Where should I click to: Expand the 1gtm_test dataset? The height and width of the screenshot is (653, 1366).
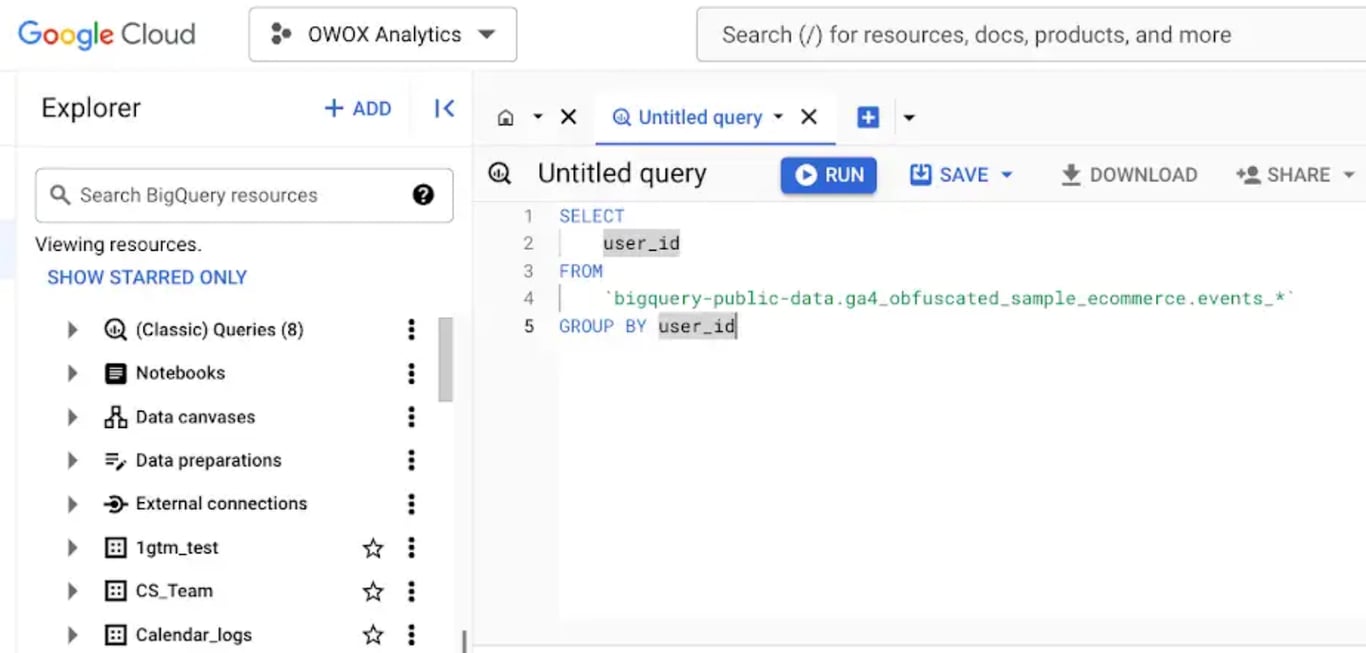pyautogui.click(x=72, y=548)
